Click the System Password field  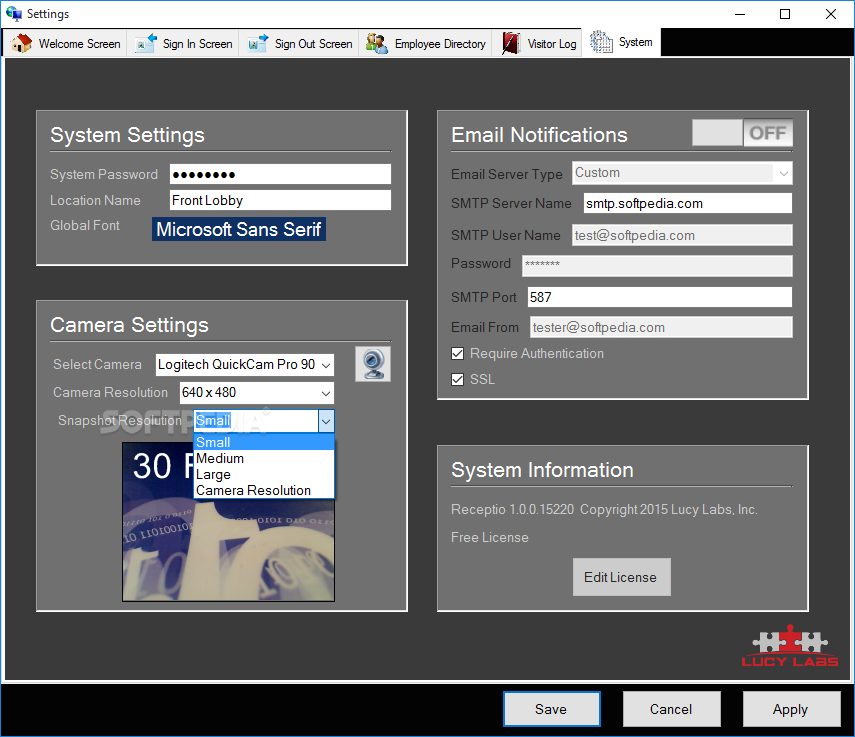coord(280,174)
